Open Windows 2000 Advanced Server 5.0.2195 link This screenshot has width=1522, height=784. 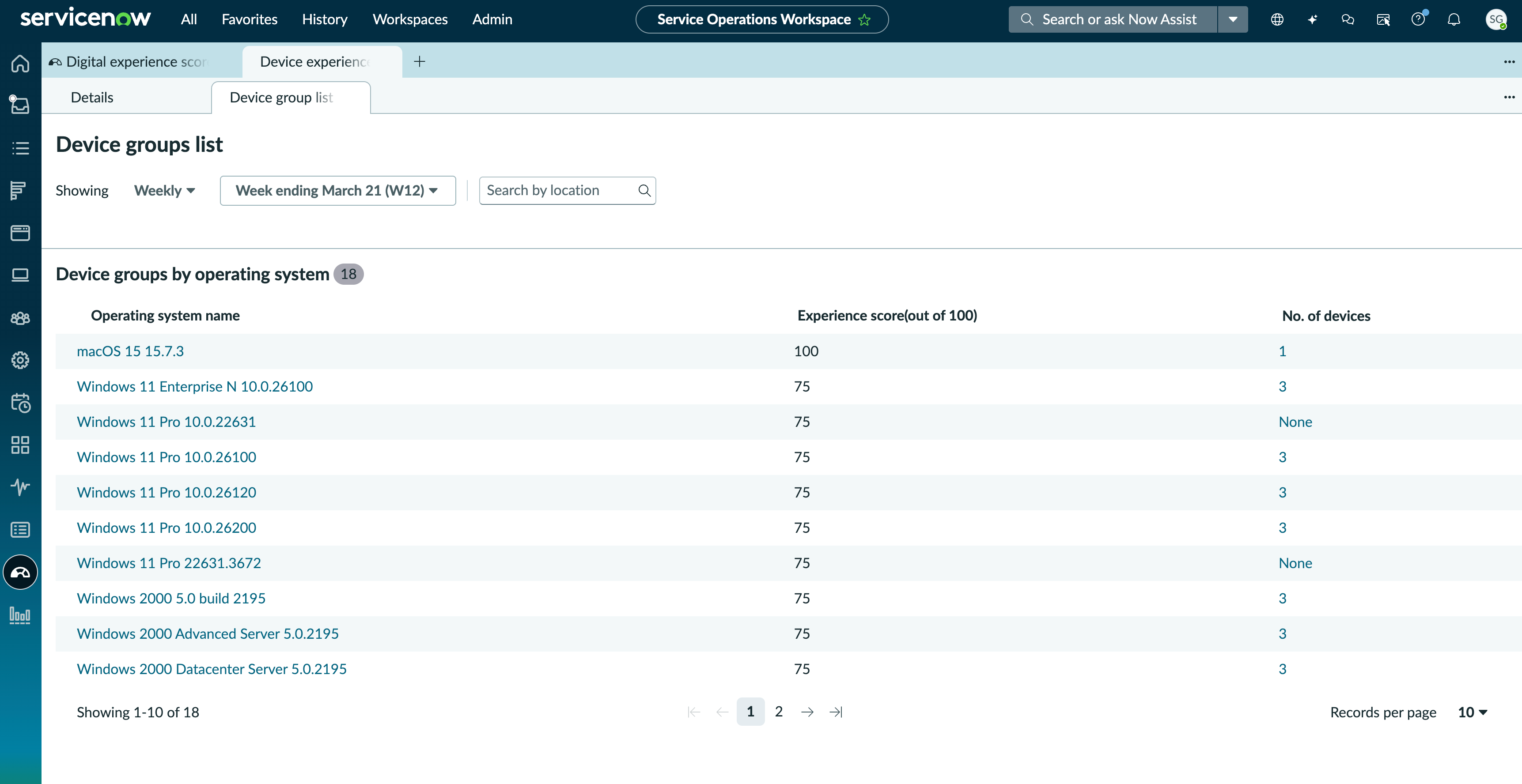click(208, 633)
